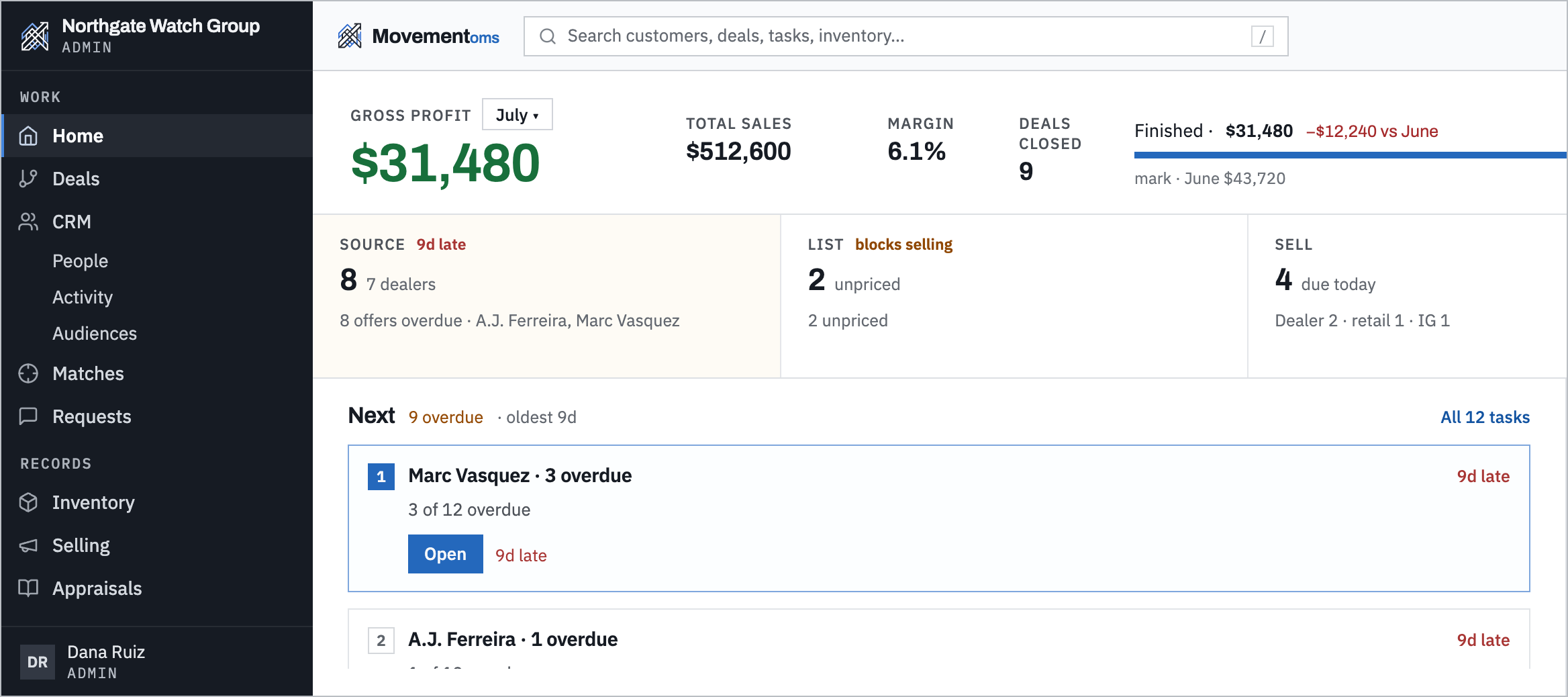This screenshot has width=1568, height=697.
Task: Click the Northgate Watch Group logo icon
Action: [x=35, y=36]
